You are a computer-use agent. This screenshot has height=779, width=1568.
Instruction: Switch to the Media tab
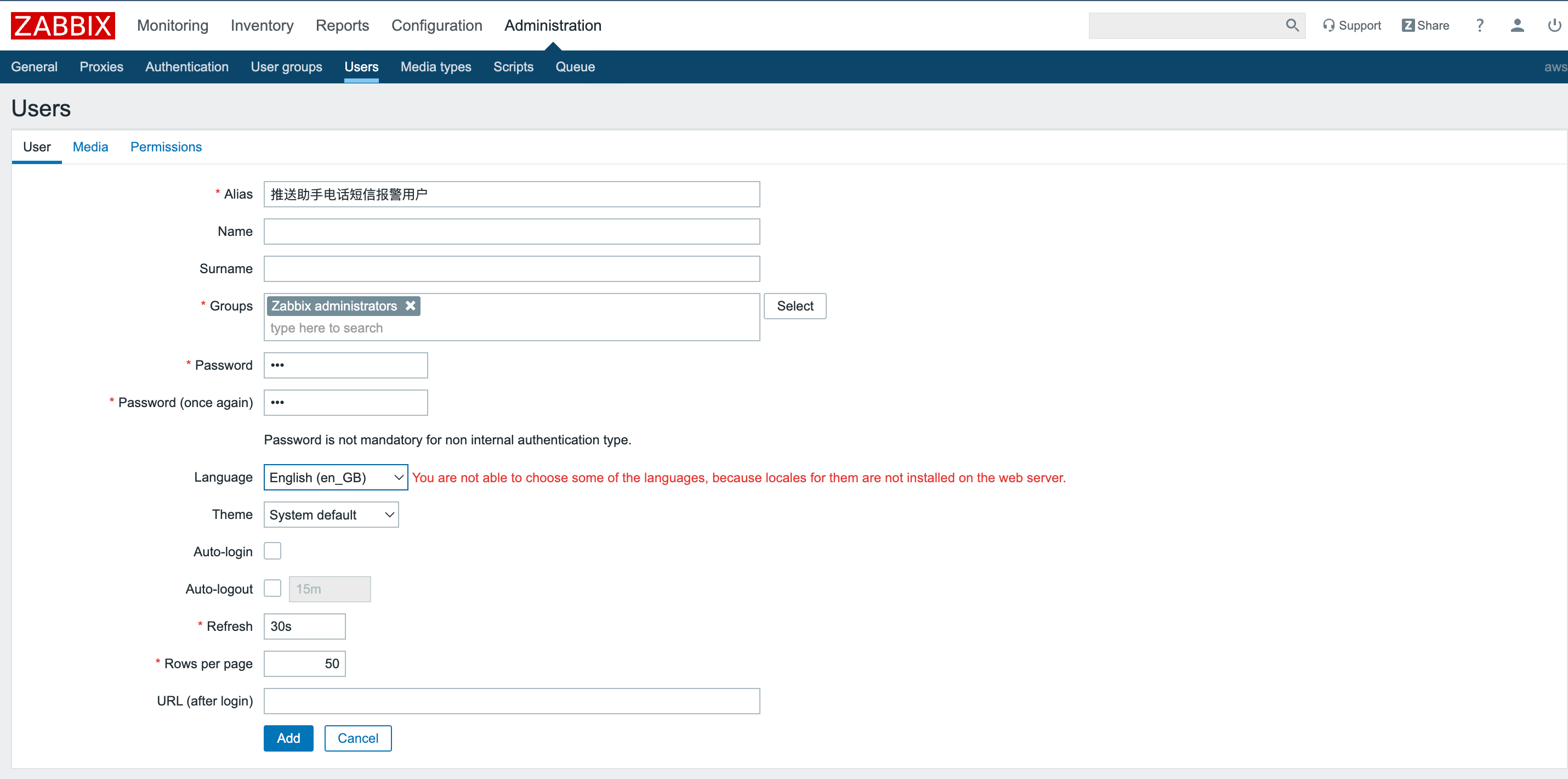coord(90,147)
